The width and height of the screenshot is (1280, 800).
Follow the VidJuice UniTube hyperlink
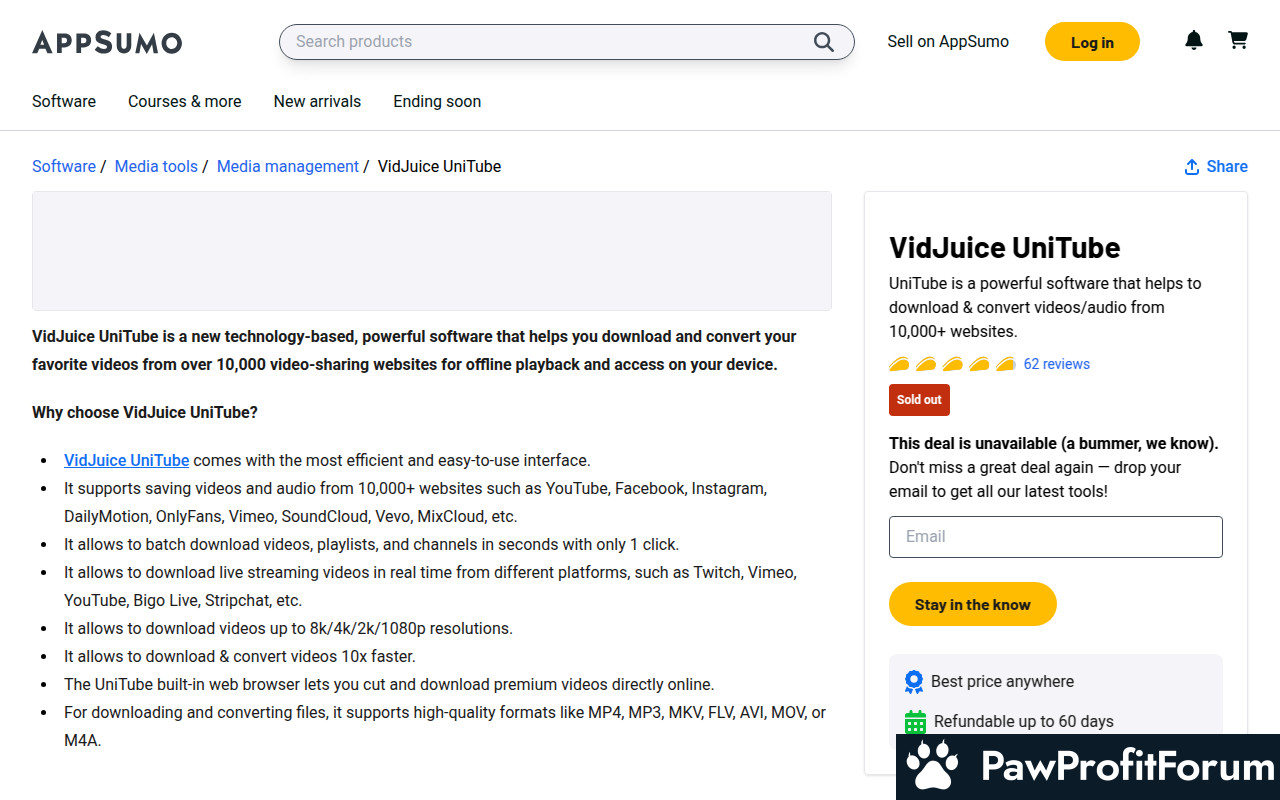[x=126, y=460]
